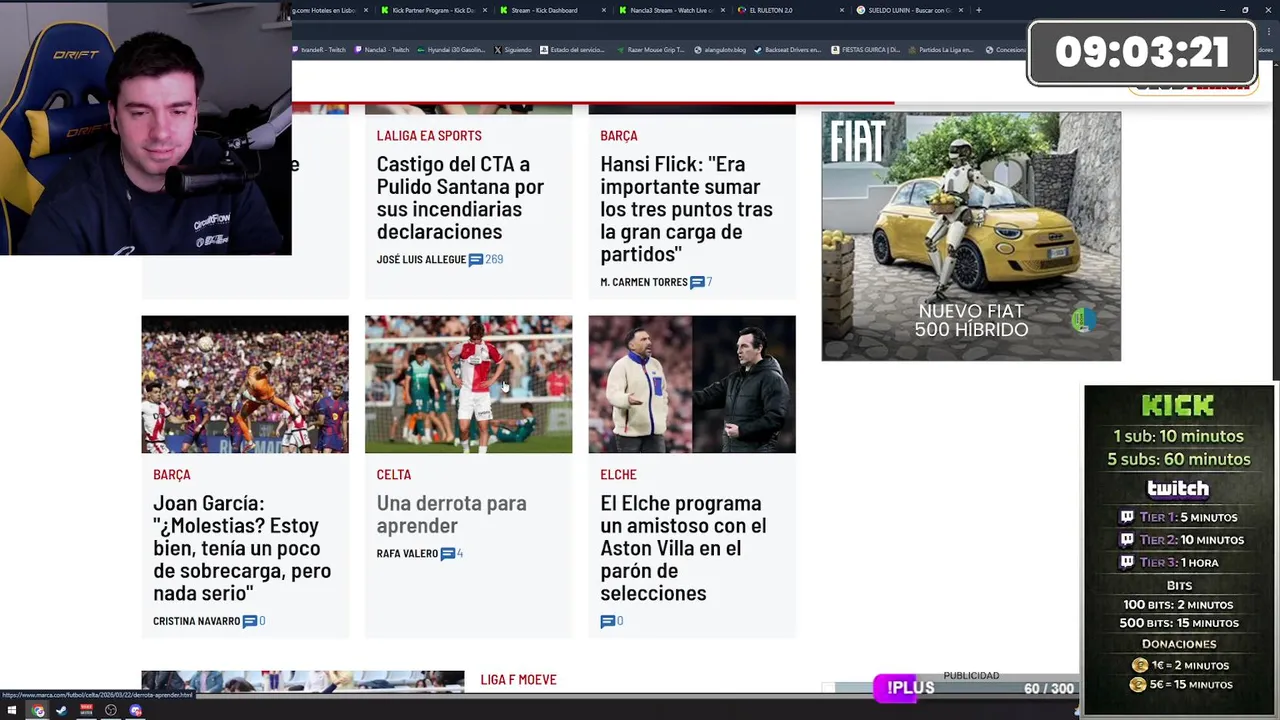Image resolution: width=1280 pixels, height=720 pixels.
Task: Open Steam from taskbar
Action: pyautogui.click(x=62, y=711)
